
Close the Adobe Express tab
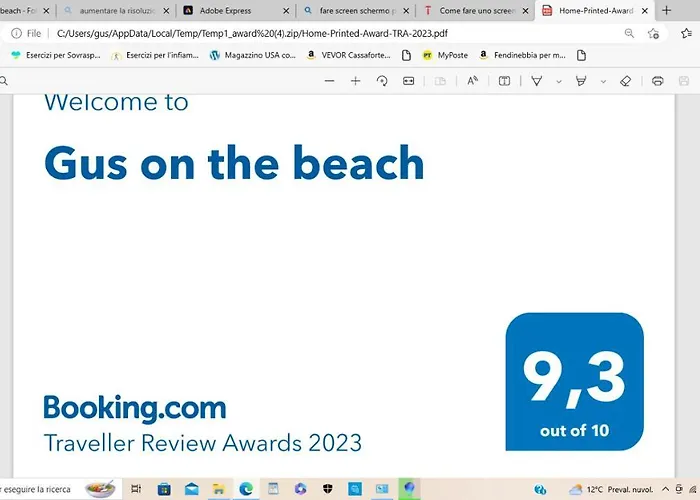coord(286,11)
